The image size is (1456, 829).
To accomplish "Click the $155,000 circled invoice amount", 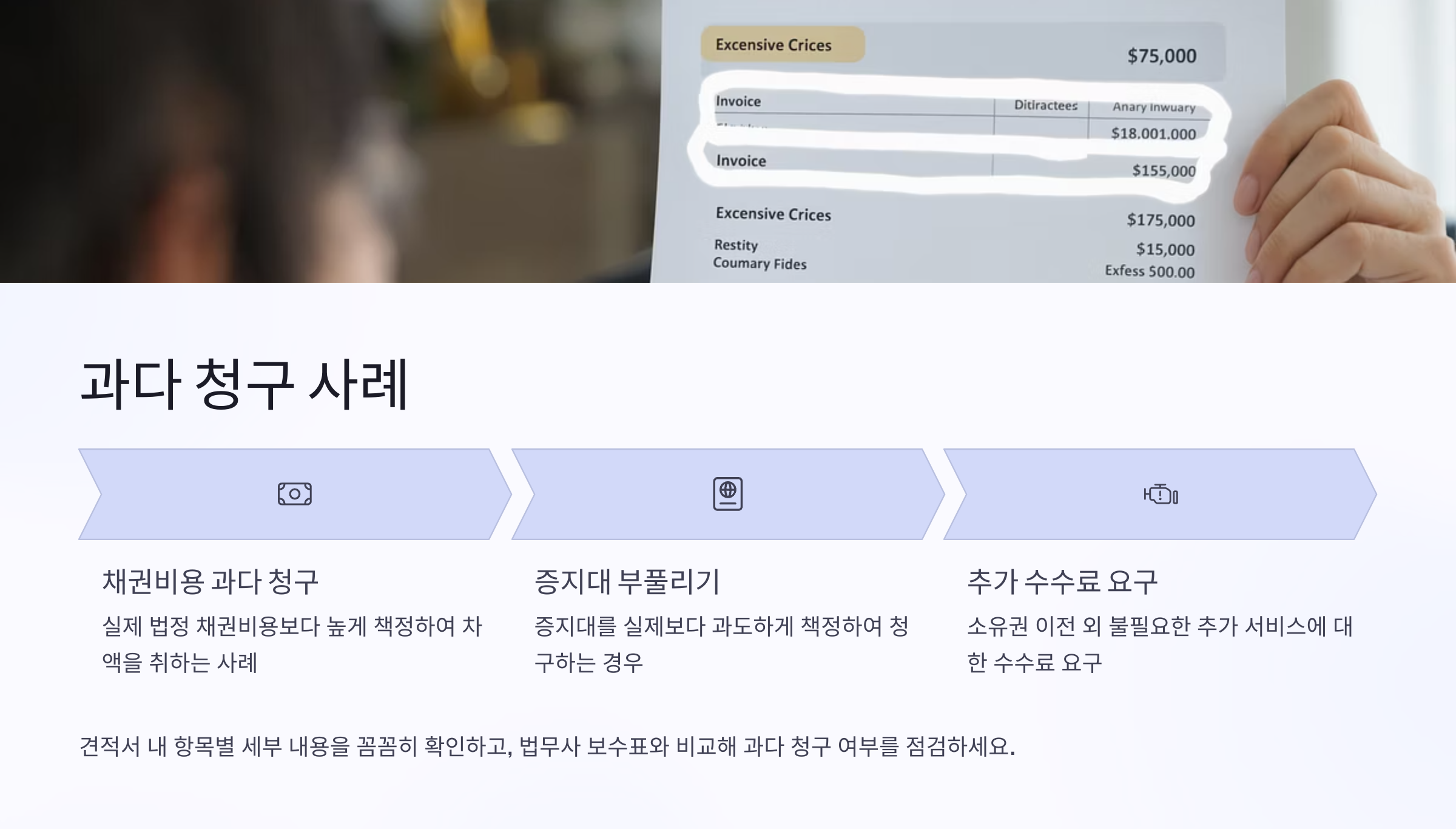I will coord(1163,171).
